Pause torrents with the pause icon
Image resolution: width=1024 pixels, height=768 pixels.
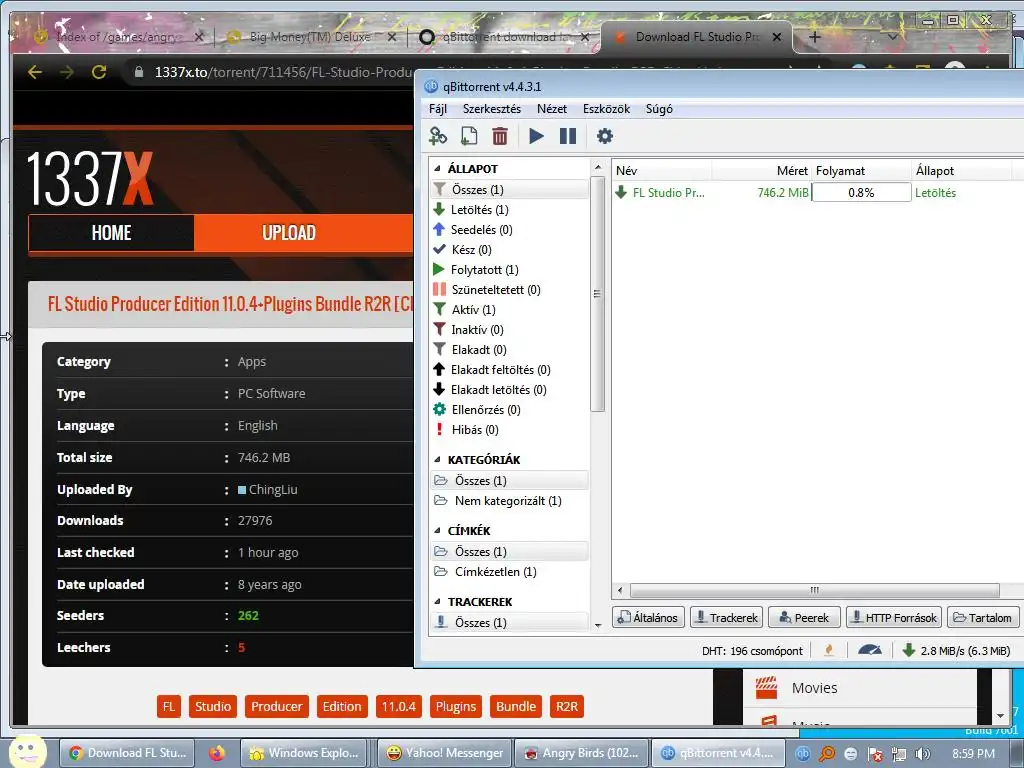point(568,136)
